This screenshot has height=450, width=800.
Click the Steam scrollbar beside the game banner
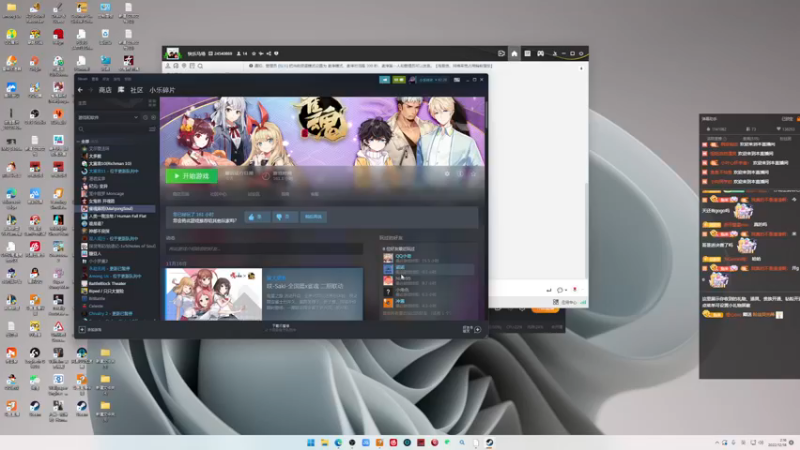coord(486,115)
